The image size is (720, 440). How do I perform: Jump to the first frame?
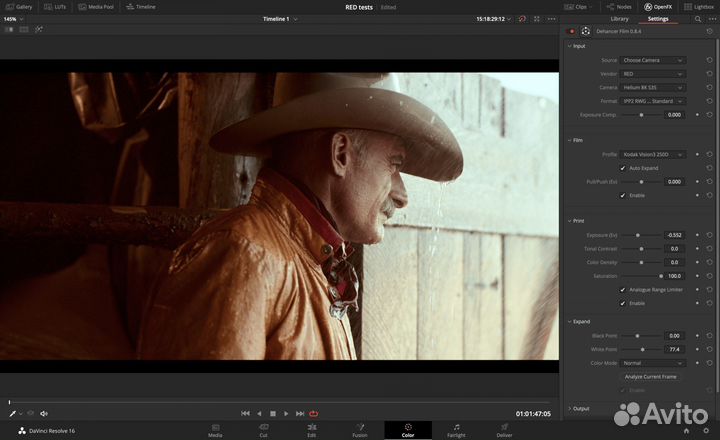point(245,413)
